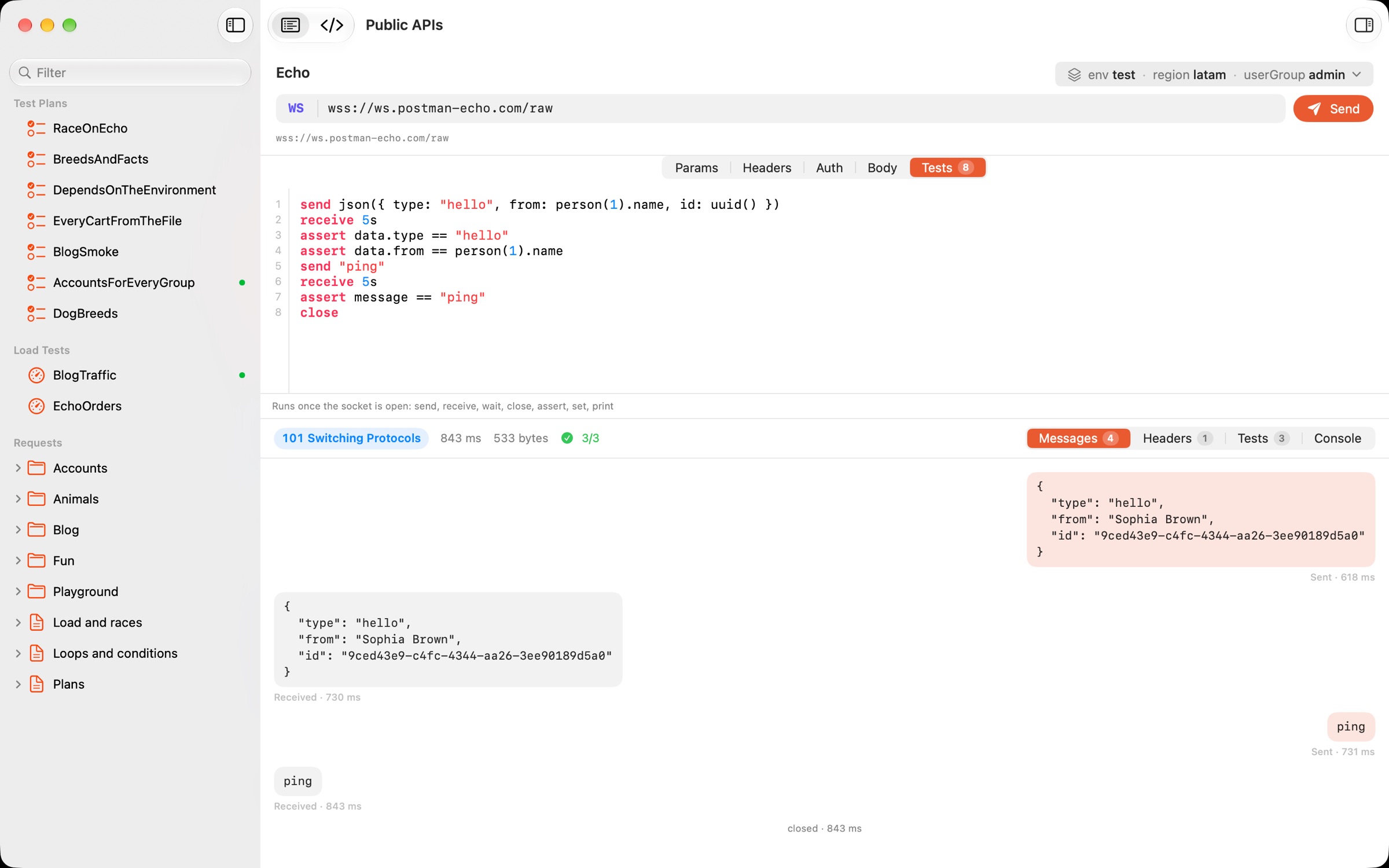Expand the Accounts folder
1389x868 pixels.
tap(18, 468)
